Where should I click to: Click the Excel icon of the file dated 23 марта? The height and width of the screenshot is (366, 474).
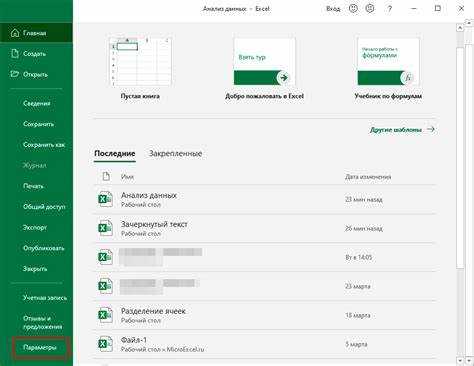pos(105,286)
